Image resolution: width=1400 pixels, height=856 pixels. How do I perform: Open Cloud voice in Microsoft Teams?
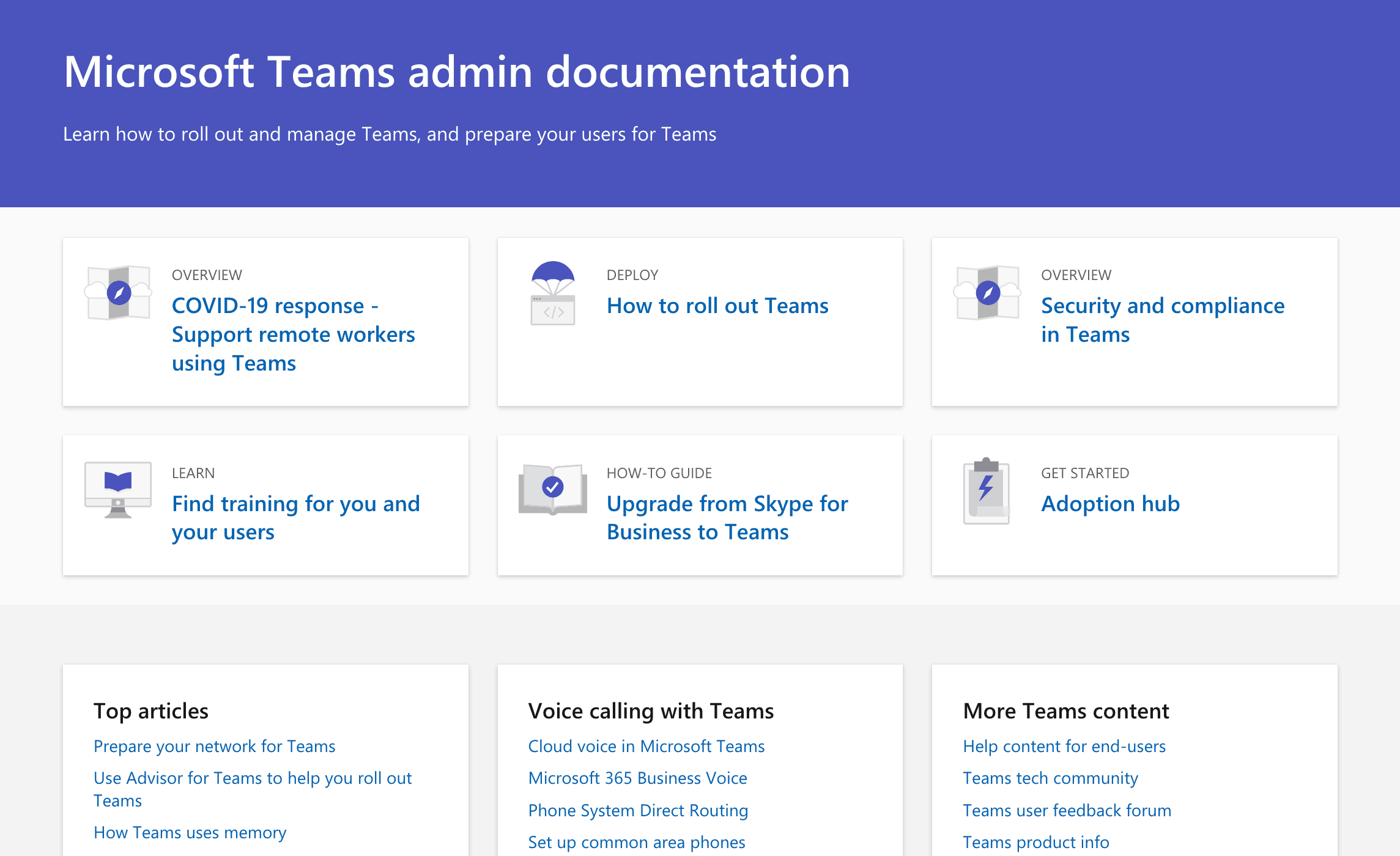click(x=646, y=746)
